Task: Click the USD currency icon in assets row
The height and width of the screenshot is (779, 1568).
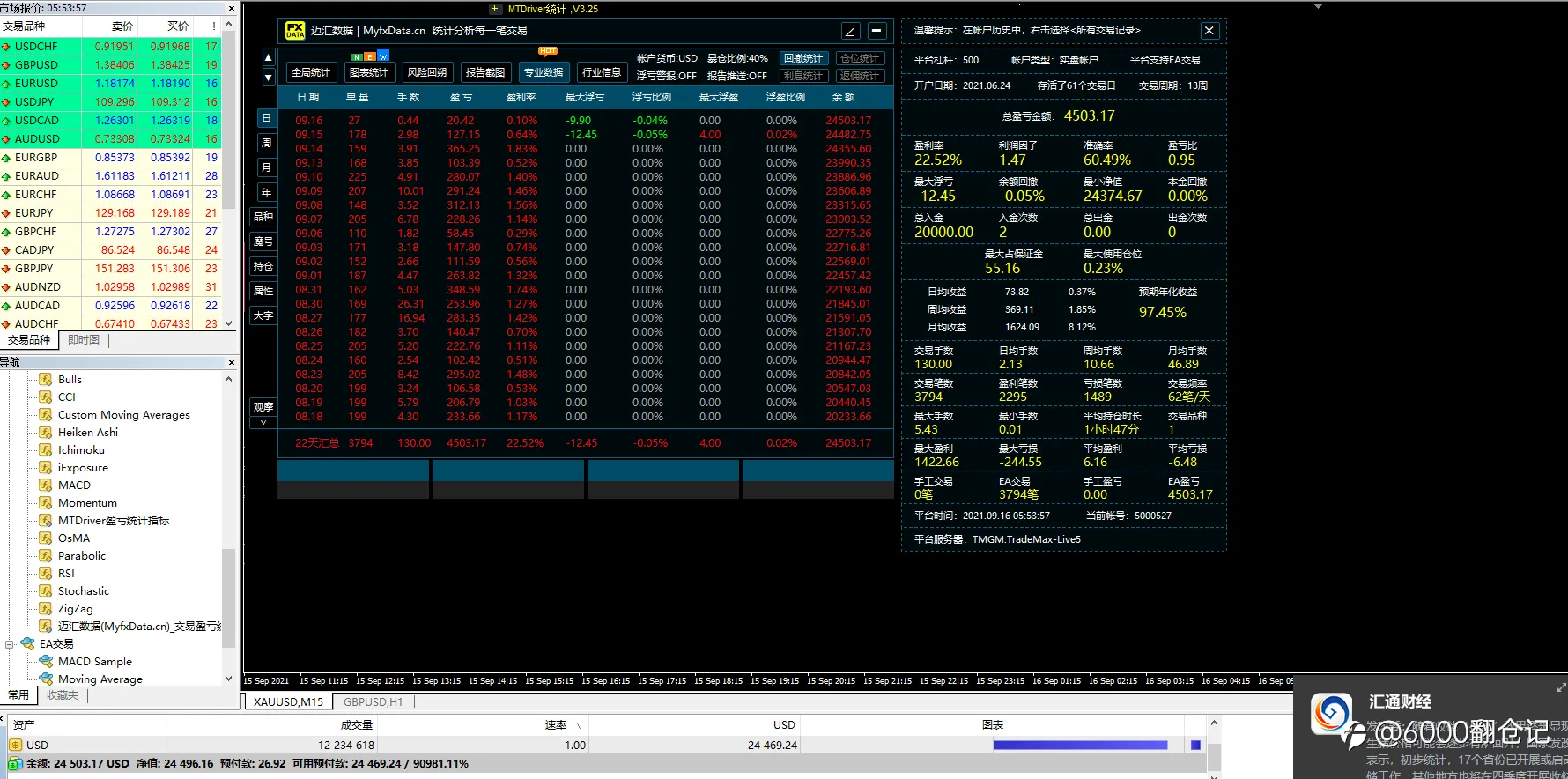Action: click(x=15, y=746)
